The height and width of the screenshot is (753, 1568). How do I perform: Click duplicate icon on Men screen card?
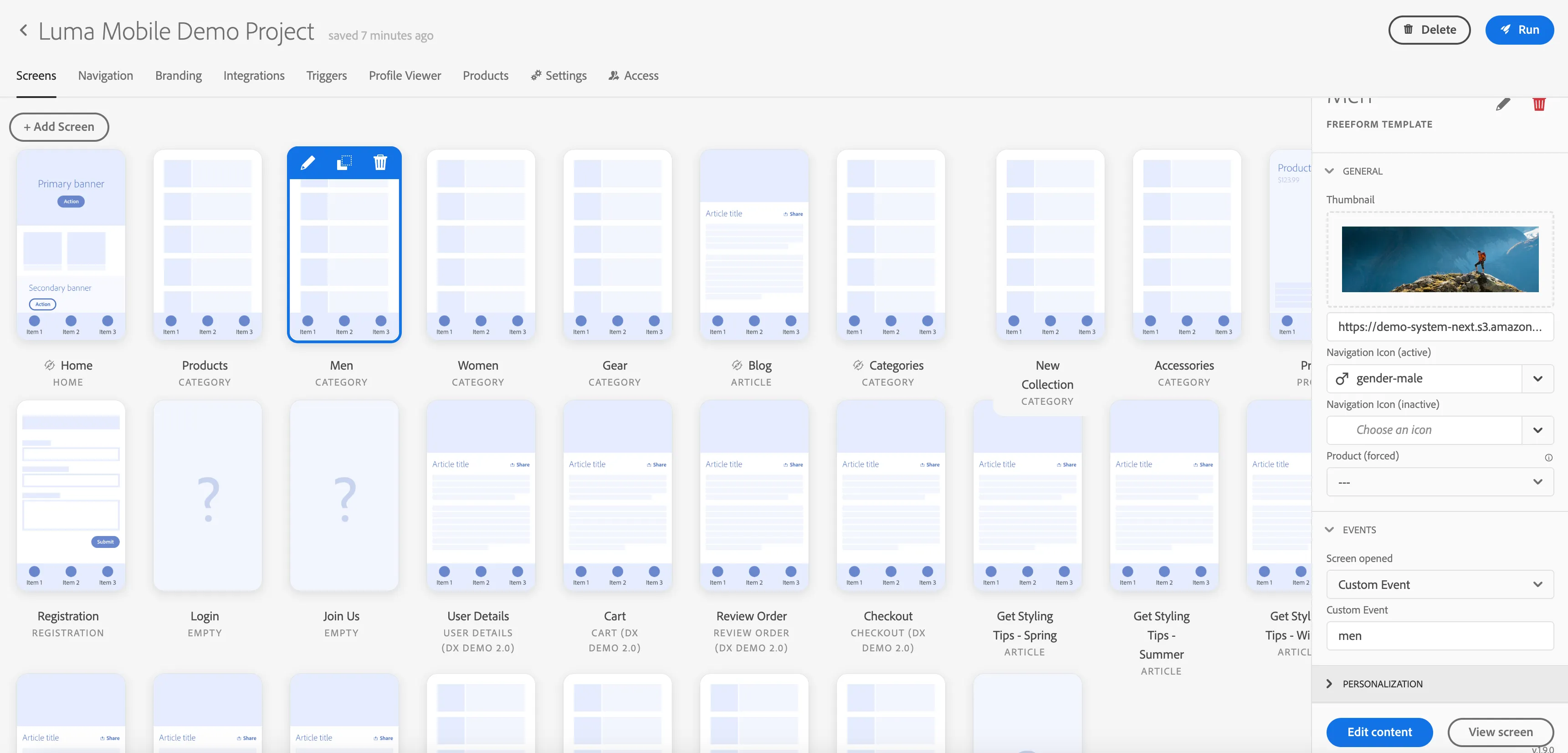[344, 163]
